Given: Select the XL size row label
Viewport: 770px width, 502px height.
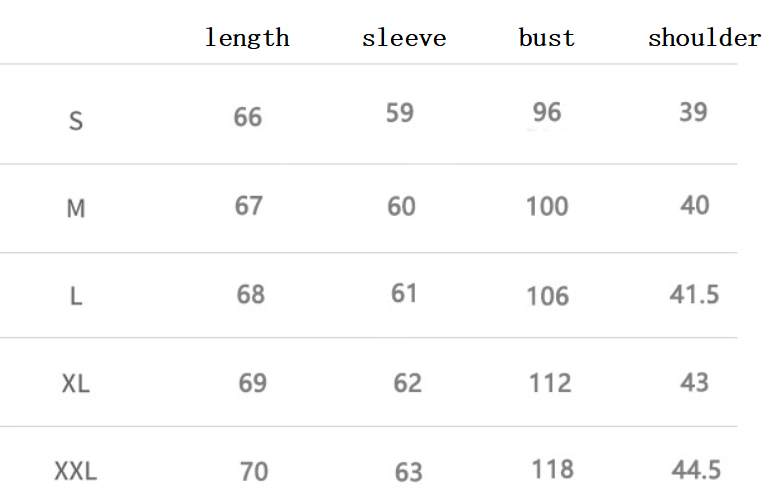Looking at the screenshot, I should 76,384.
